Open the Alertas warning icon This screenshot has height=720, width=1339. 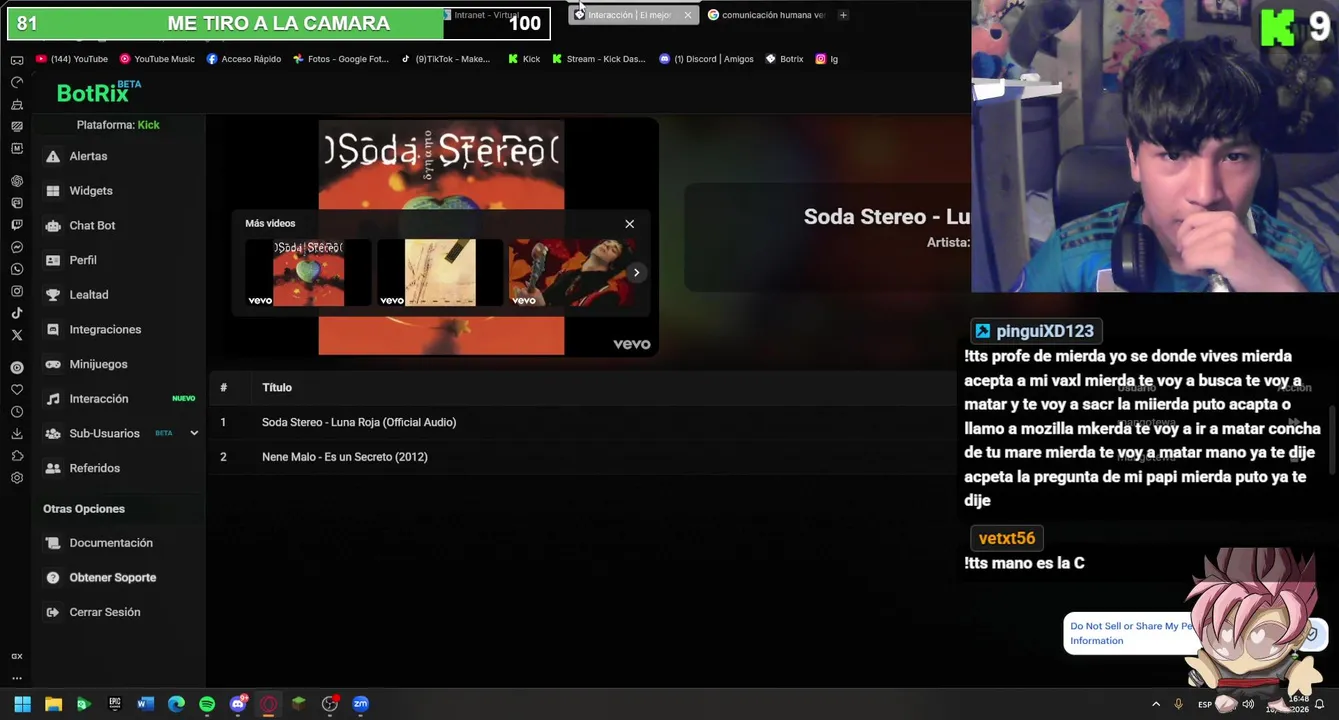coord(53,157)
